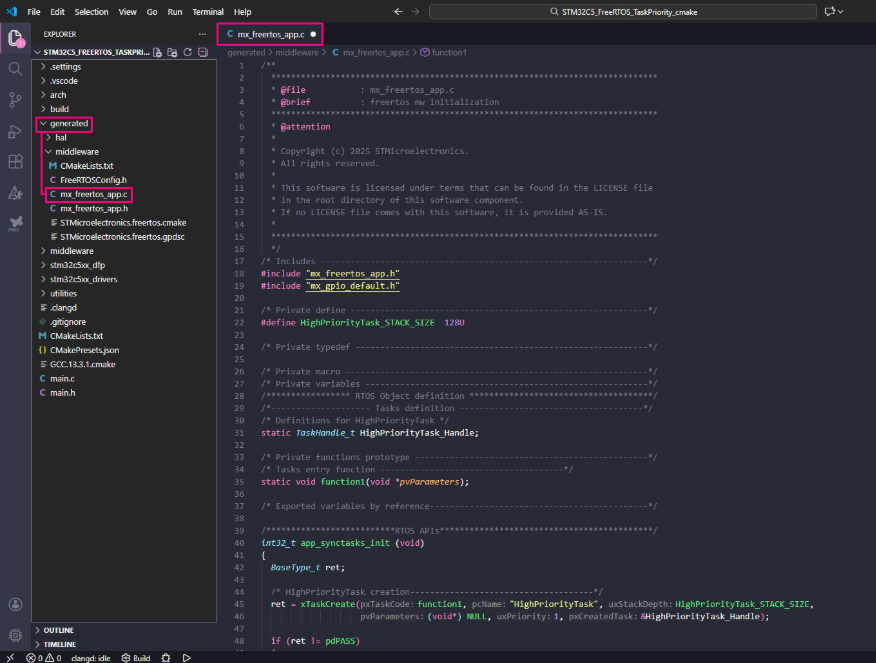Expand the stm32c5xx_drivers folder
Screen dimensions: 876x663
pos(83,279)
